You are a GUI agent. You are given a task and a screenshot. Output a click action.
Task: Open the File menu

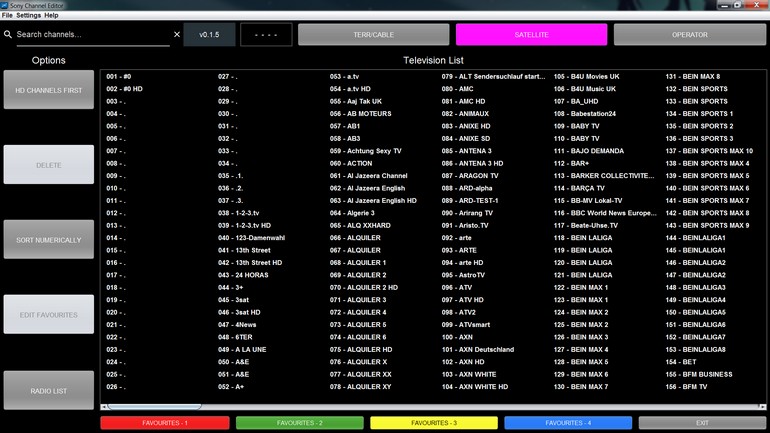(x=7, y=15)
